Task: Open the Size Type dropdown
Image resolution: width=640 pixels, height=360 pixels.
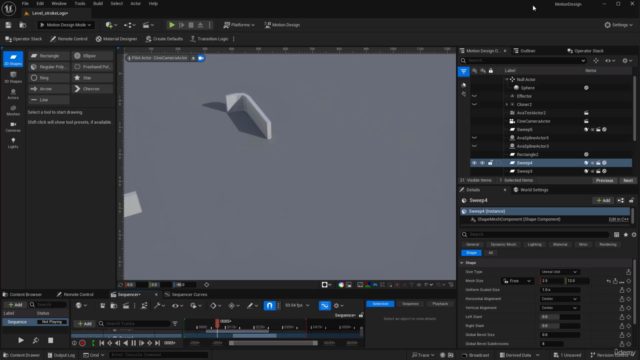Action: pyautogui.click(x=559, y=272)
